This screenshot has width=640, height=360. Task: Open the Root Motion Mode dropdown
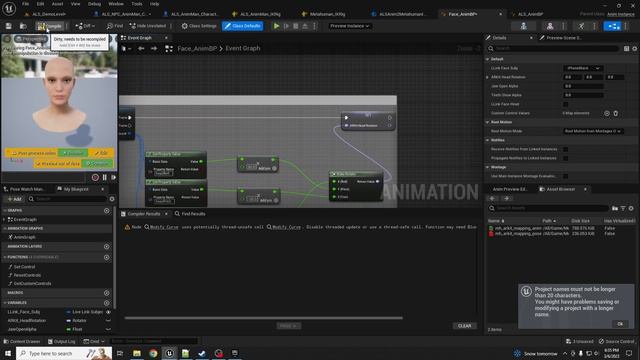(593, 131)
